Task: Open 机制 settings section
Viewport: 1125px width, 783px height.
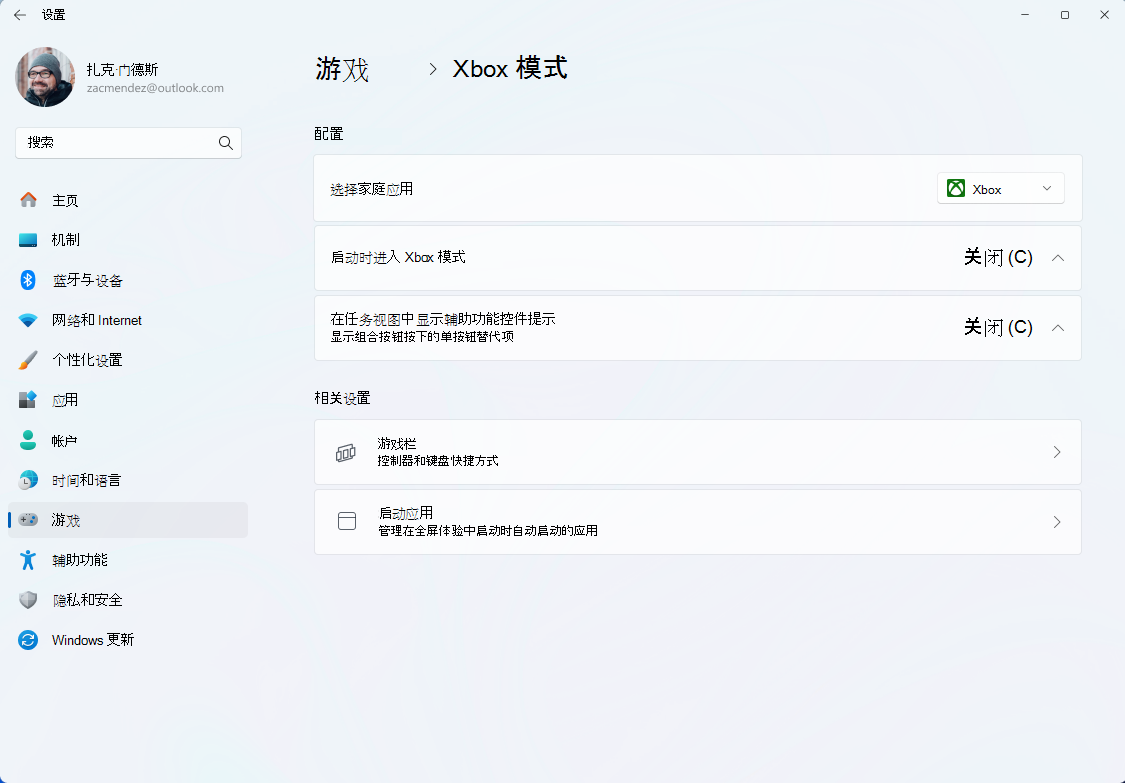Action: click(x=128, y=240)
